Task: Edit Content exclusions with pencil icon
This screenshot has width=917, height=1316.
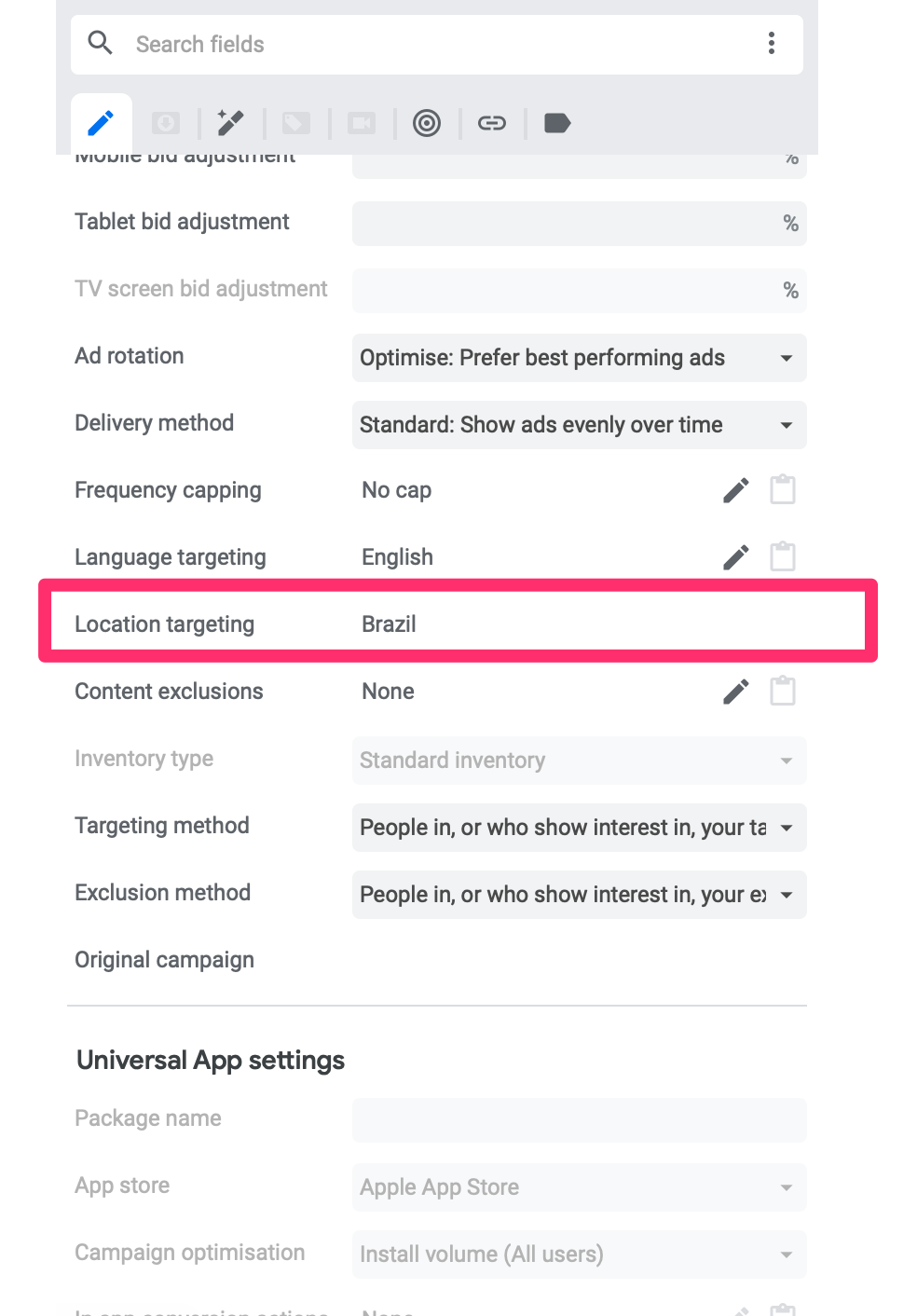Action: 736,692
